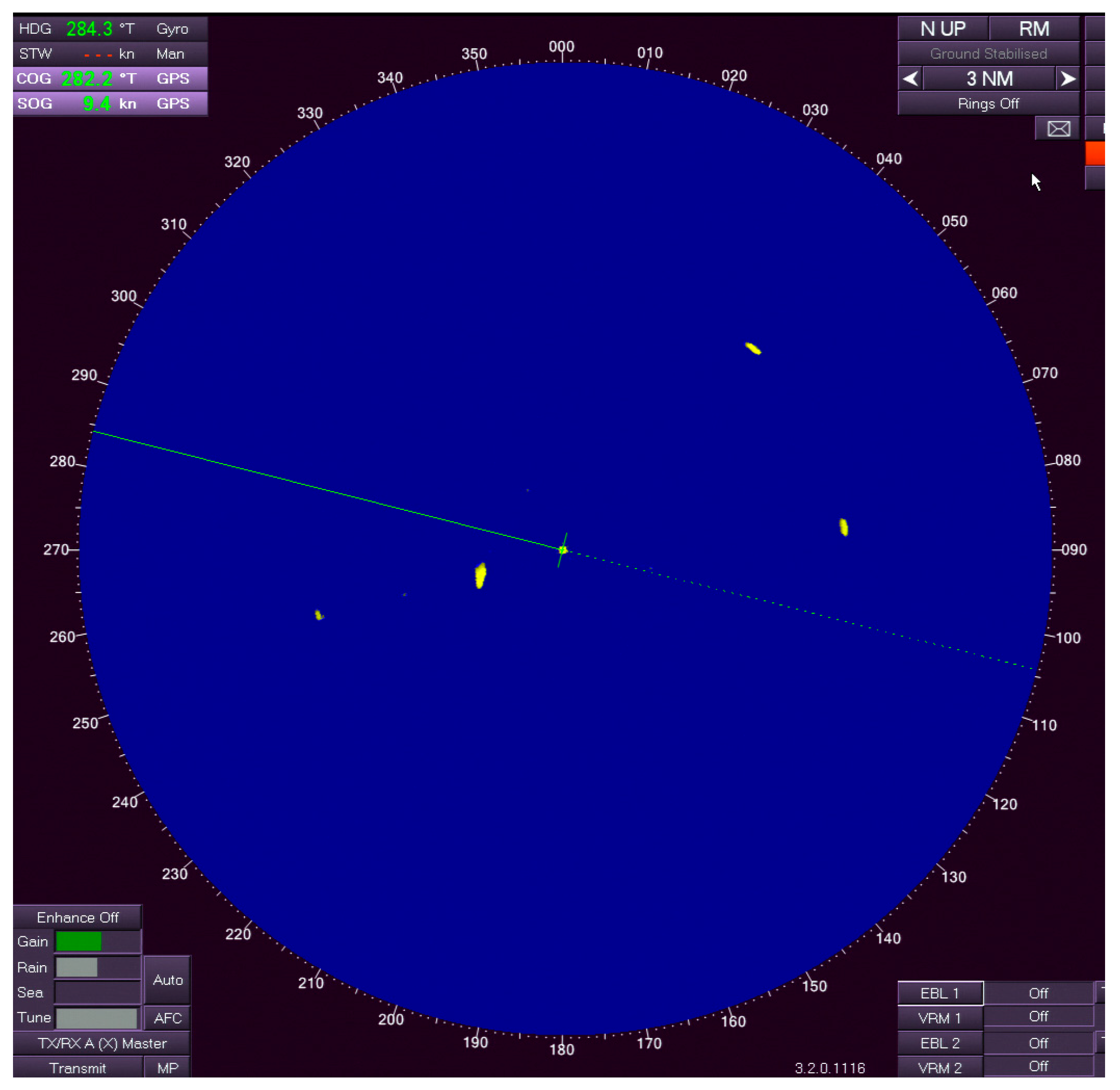Screen dimensions: 1120x1090
Task: Change N UP orientation mode
Action: 943,28
